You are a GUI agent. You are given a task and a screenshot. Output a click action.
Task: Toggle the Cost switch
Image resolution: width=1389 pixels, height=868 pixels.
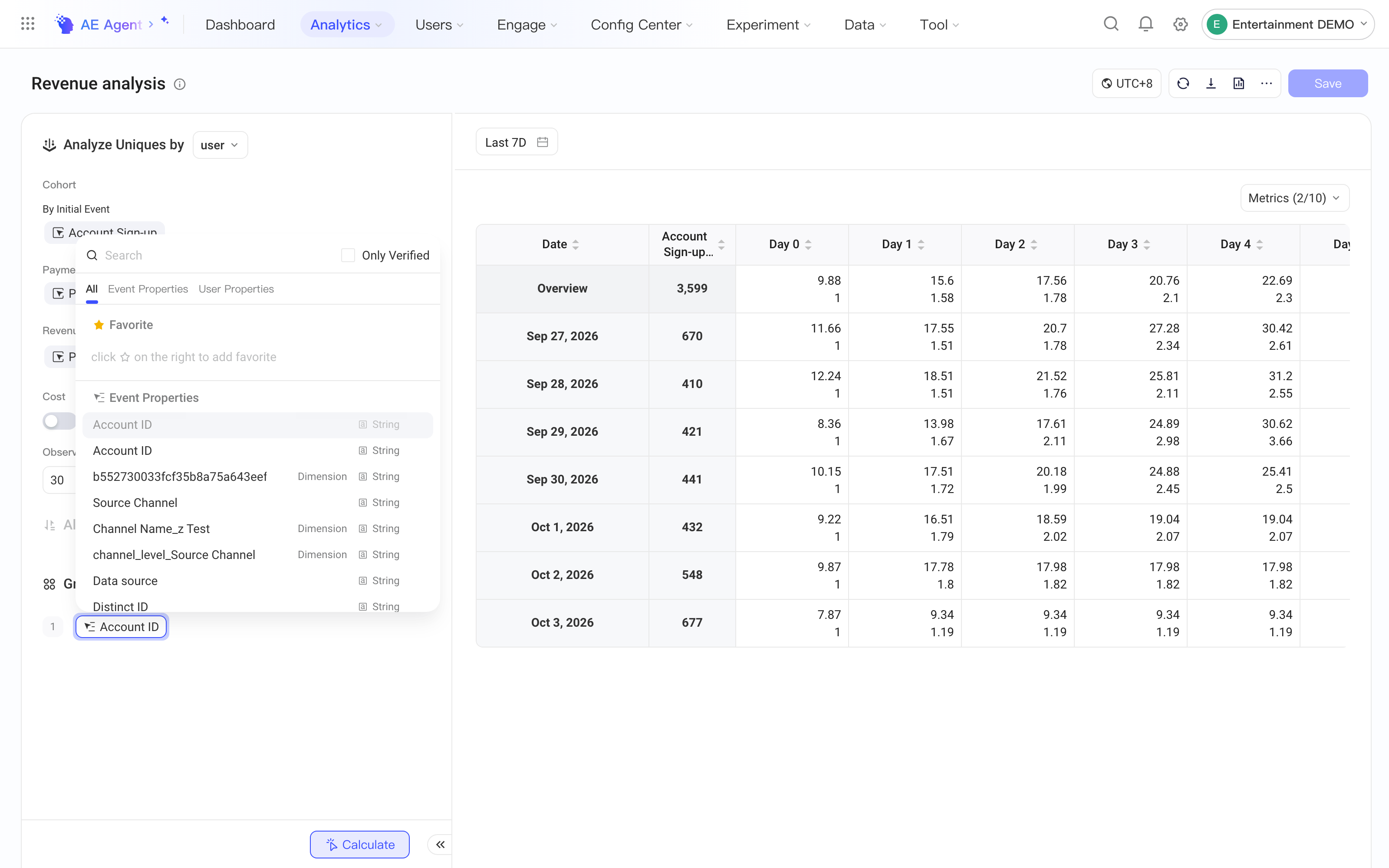tap(59, 421)
